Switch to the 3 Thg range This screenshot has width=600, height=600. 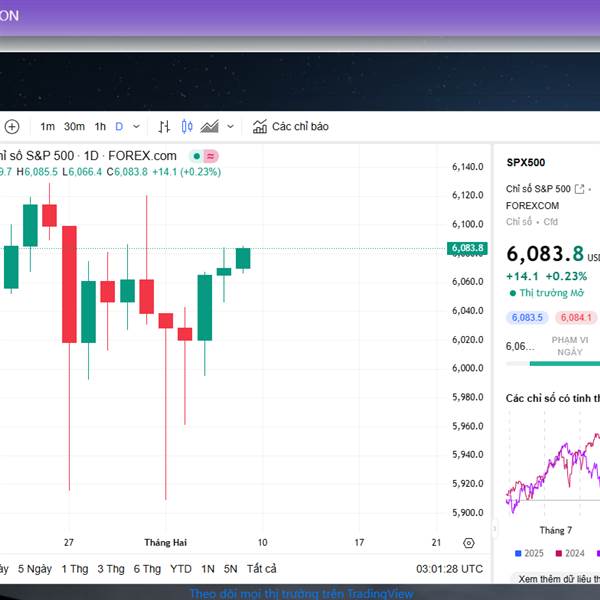(x=111, y=569)
